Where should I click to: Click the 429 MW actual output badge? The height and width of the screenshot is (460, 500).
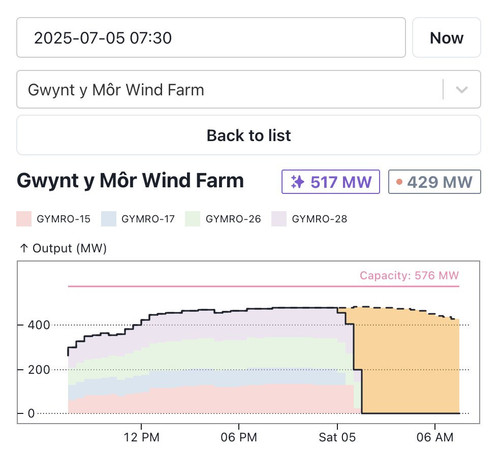coord(434,182)
